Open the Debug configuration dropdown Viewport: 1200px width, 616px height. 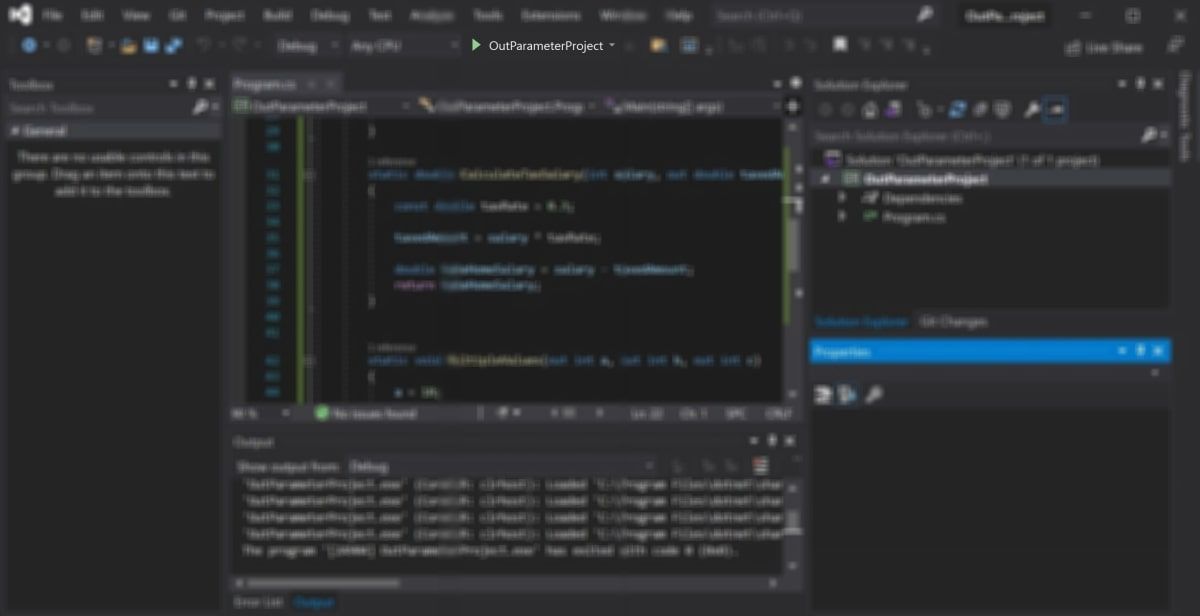(x=304, y=46)
